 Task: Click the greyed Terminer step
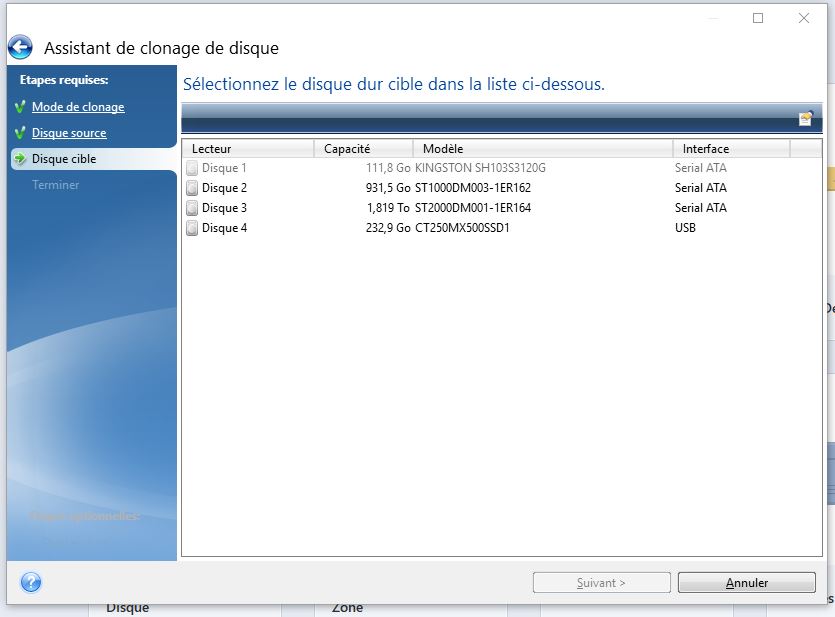[55, 185]
